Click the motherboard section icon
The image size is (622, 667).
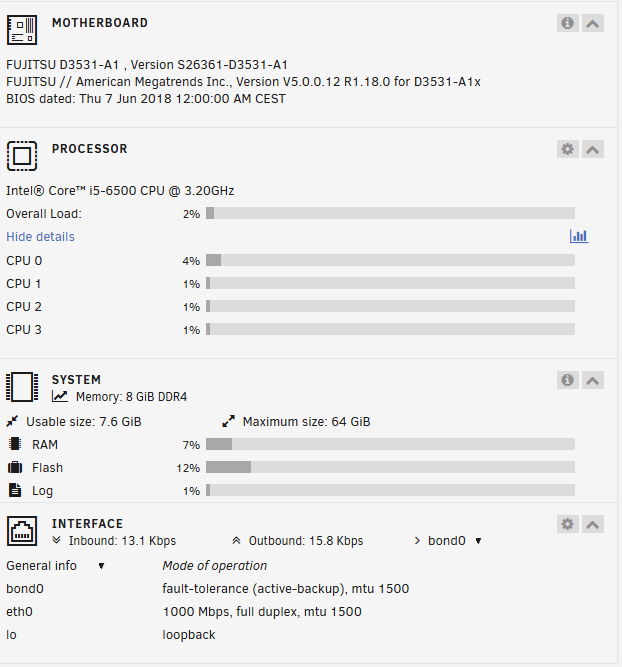[x=22, y=30]
